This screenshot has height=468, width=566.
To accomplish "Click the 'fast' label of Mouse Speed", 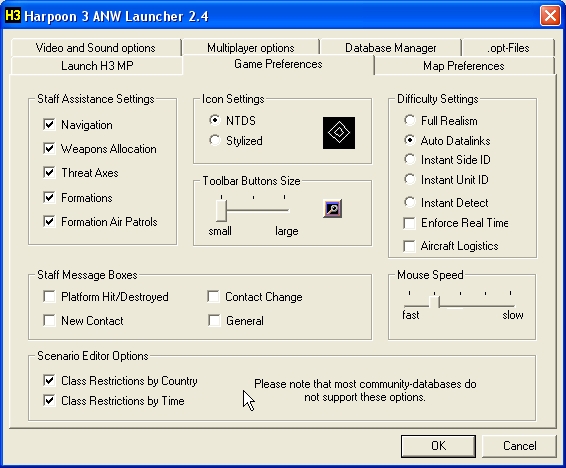I will click(411, 315).
